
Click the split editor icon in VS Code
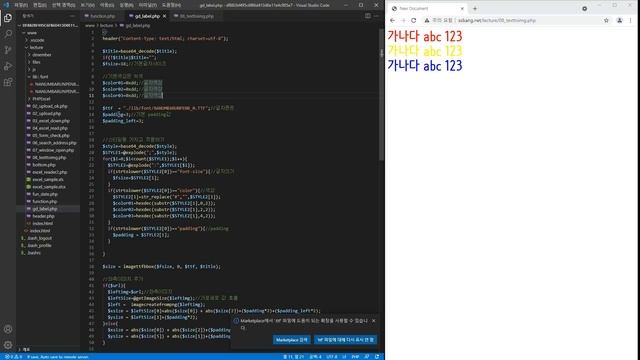click(368, 16)
